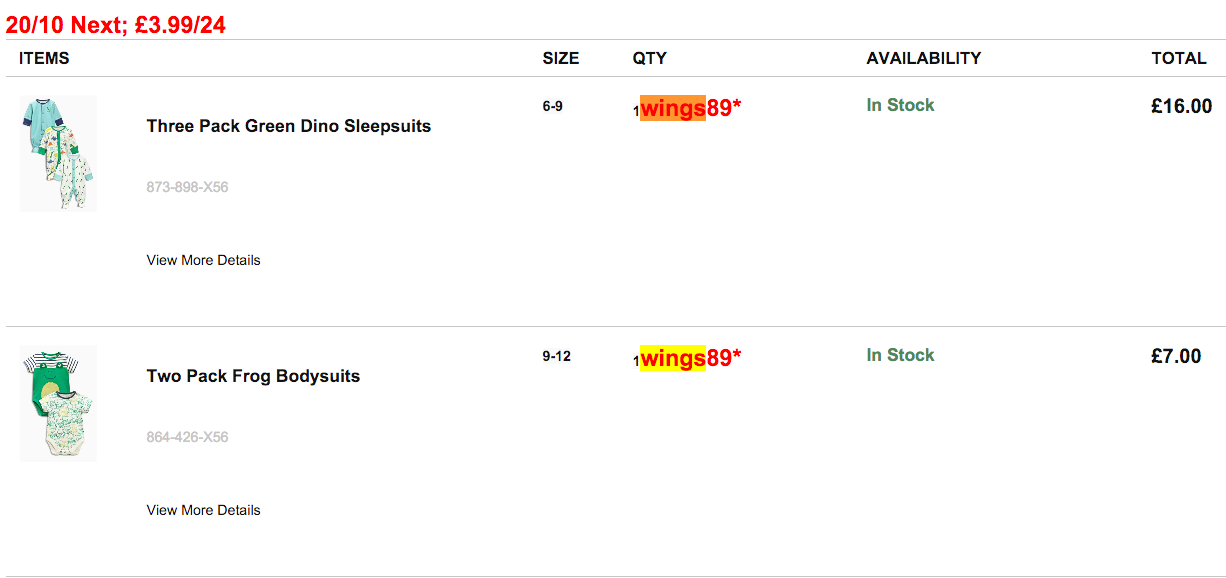Click the £16.00 total price

[1181, 106]
